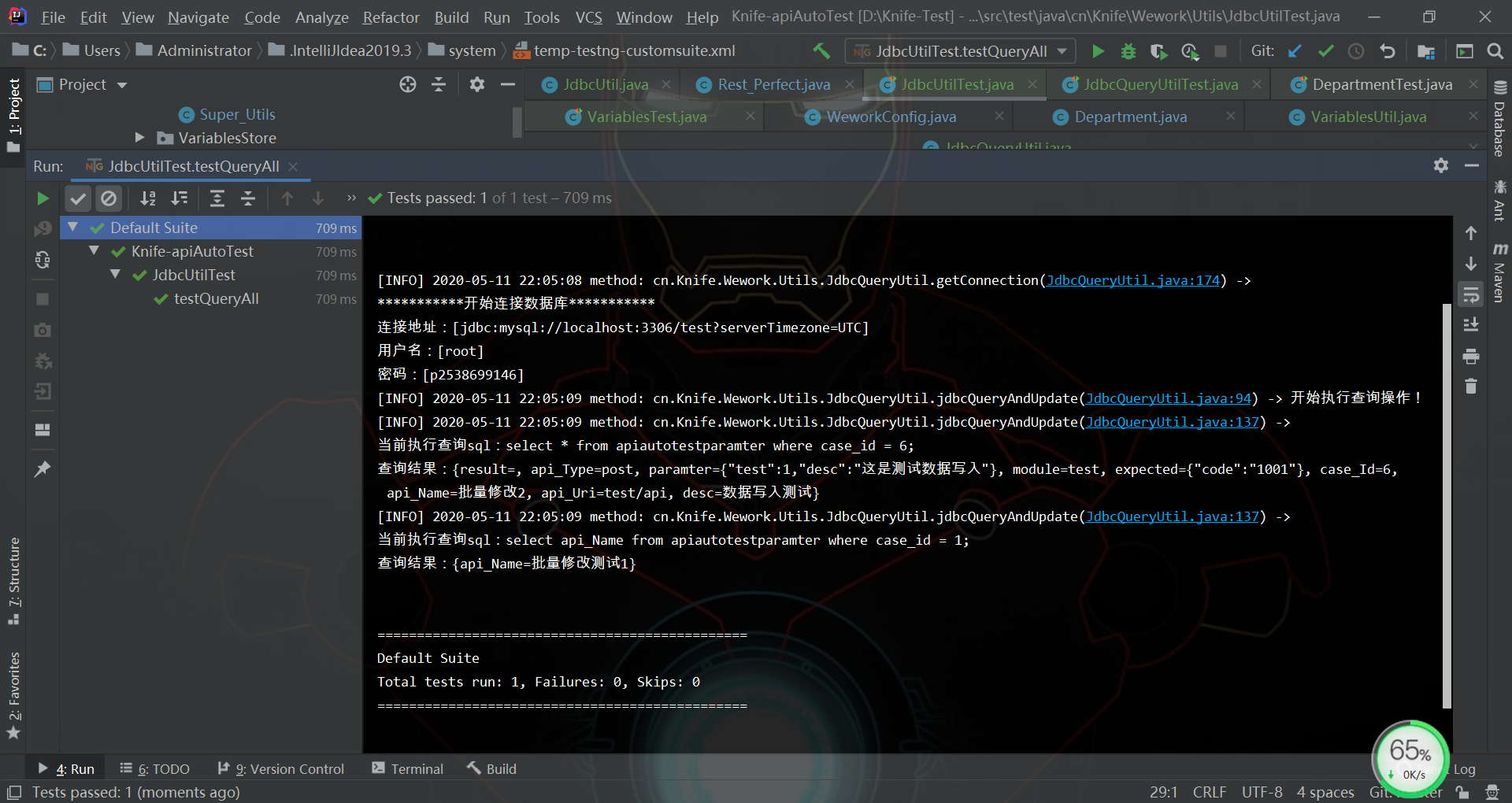The width and height of the screenshot is (1512, 803).
Task: Toggle the Maven side panel
Action: (1500, 272)
